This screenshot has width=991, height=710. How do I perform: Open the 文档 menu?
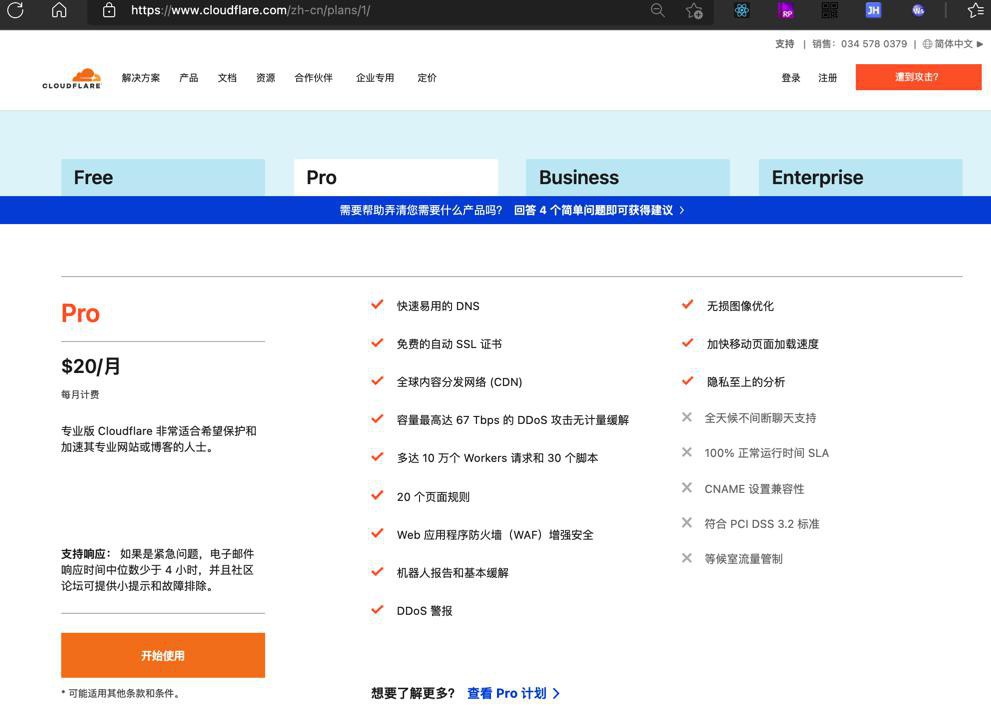point(227,78)
